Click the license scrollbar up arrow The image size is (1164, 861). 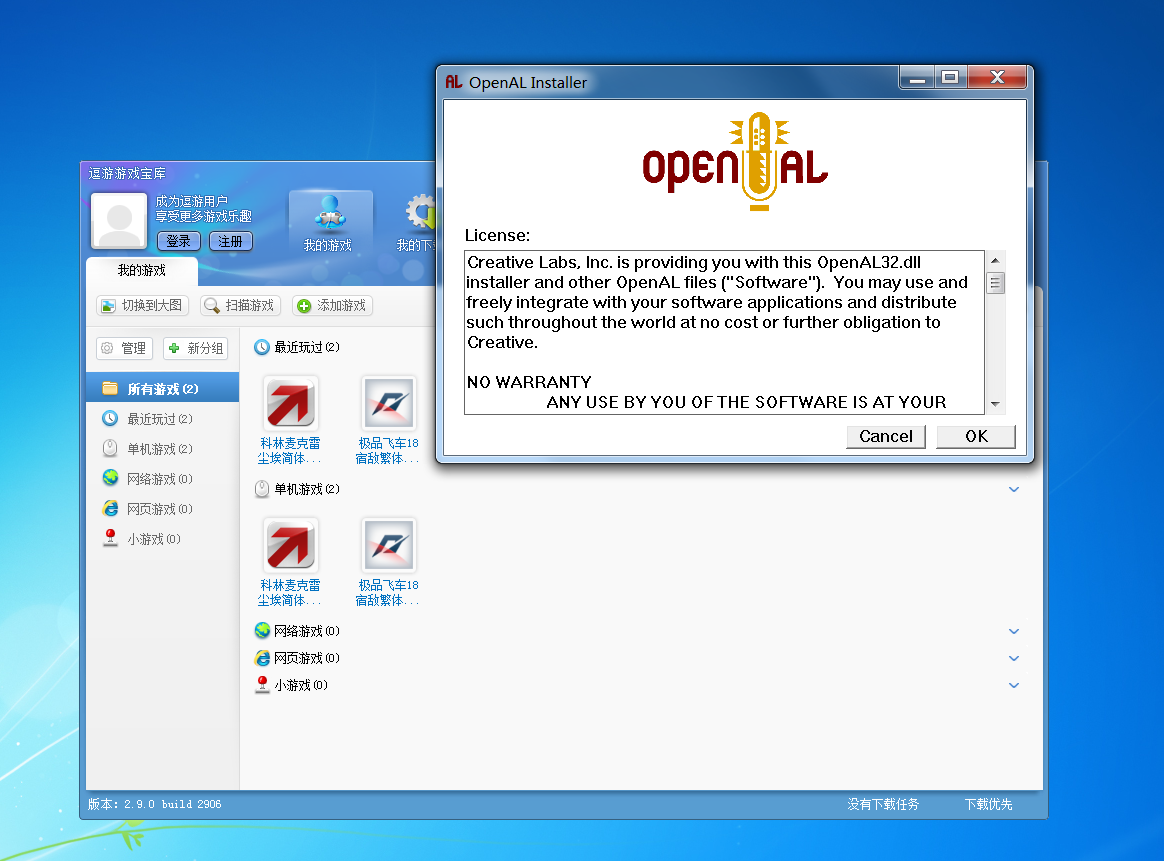click(995, 261)
